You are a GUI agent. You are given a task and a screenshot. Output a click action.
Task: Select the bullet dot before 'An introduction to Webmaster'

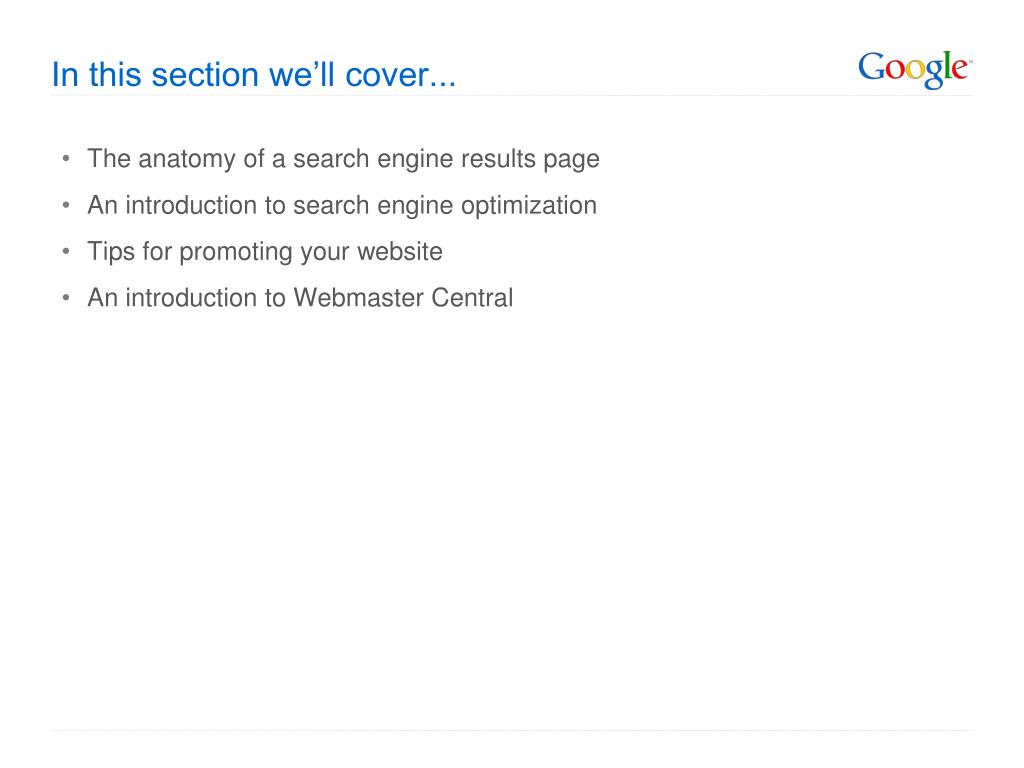point(66,297)
